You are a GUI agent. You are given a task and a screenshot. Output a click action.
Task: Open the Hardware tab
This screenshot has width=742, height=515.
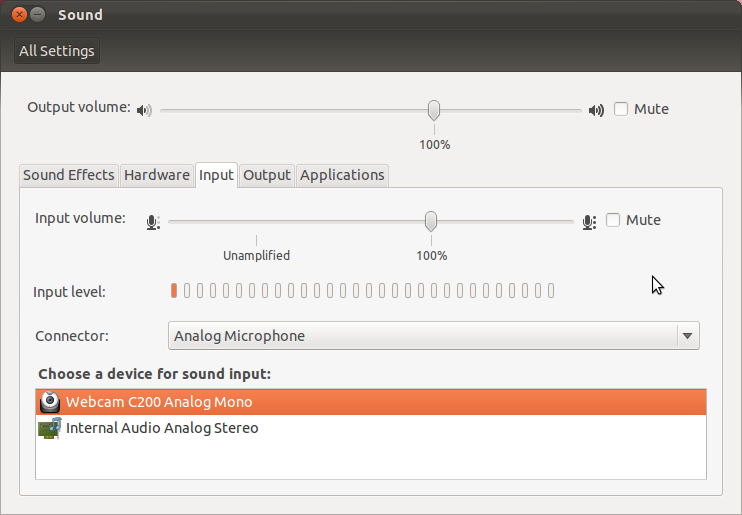(x=157, y=175)
